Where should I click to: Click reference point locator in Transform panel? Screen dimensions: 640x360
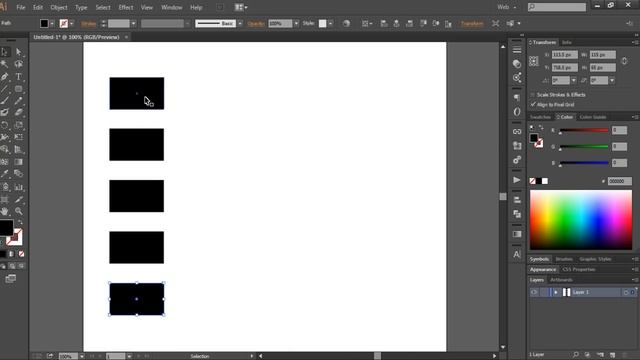pos(534,61)
